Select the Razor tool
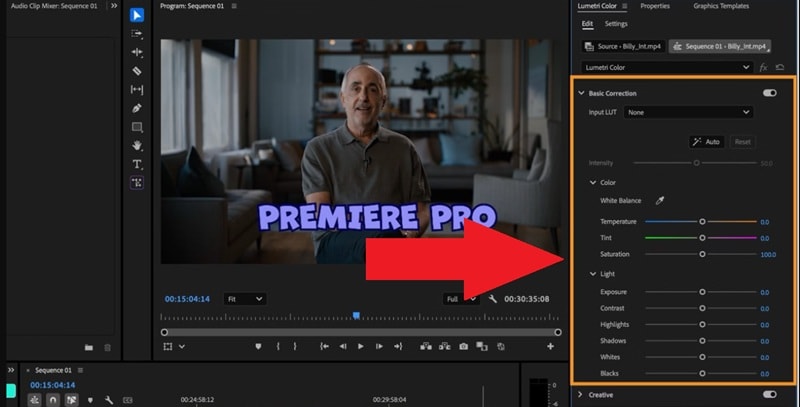The image size is (800, 407). click(137, 71)
